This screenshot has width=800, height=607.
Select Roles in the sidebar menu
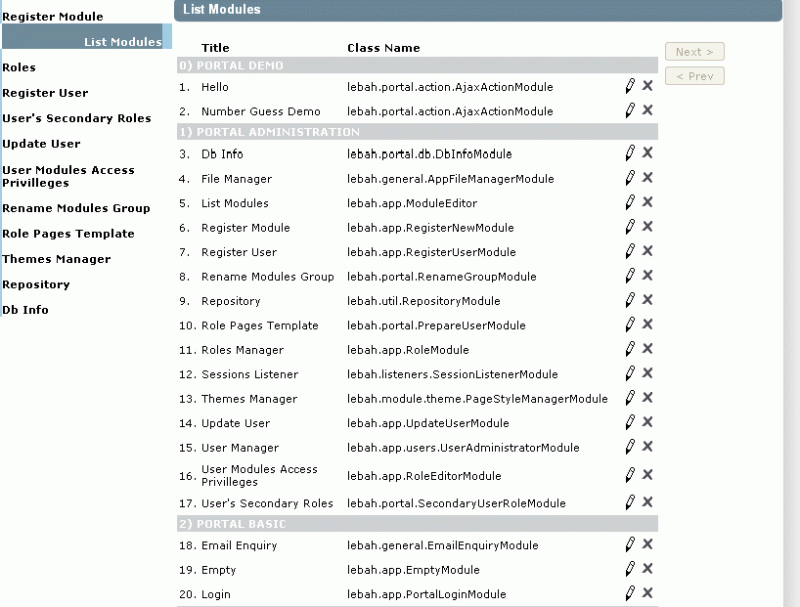tap(20, 67)
